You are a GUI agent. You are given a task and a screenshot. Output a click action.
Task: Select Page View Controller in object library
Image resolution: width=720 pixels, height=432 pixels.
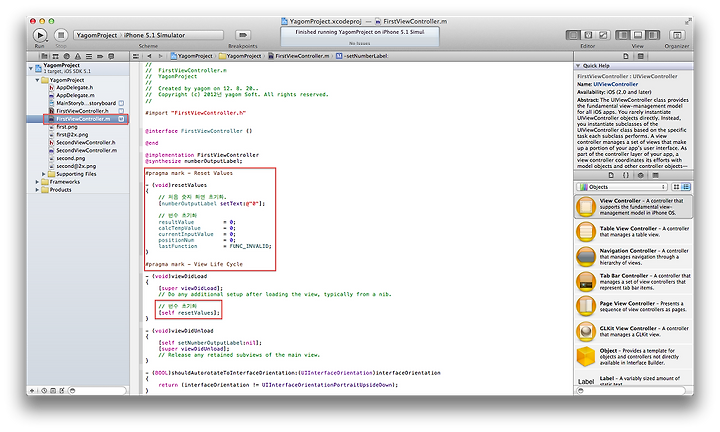(x=633, y=307)
